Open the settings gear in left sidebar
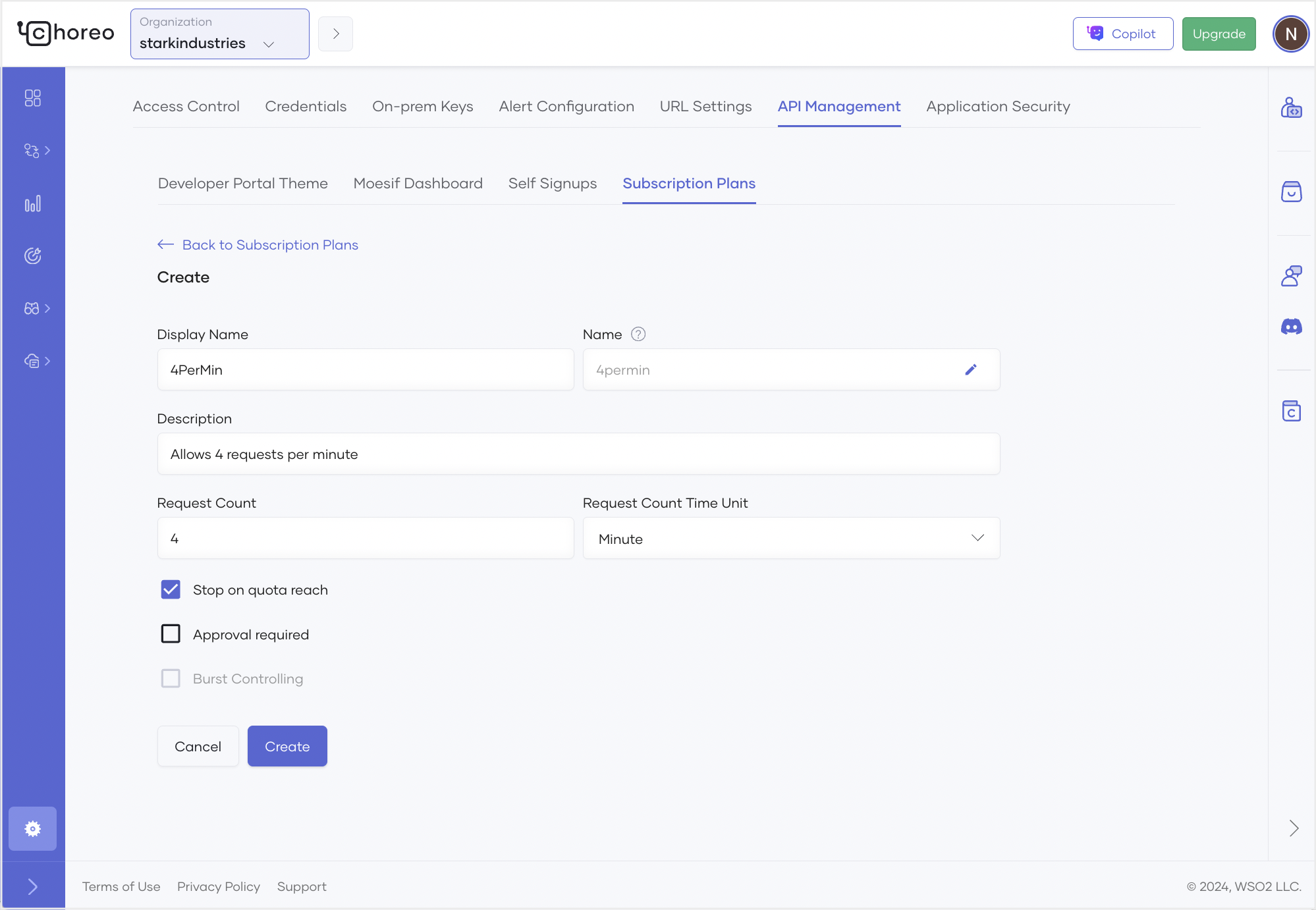This screenshot has width=1316, height=910. click(x=32, y=828)
